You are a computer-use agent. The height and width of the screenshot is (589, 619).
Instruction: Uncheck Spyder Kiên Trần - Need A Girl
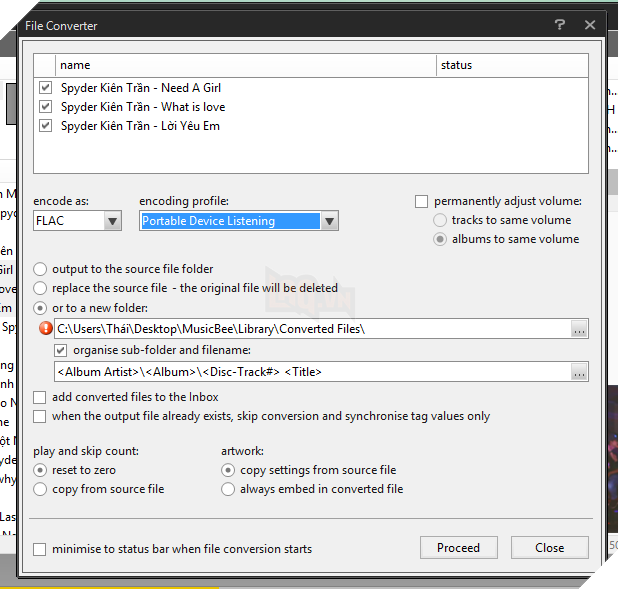pos(45,88)
